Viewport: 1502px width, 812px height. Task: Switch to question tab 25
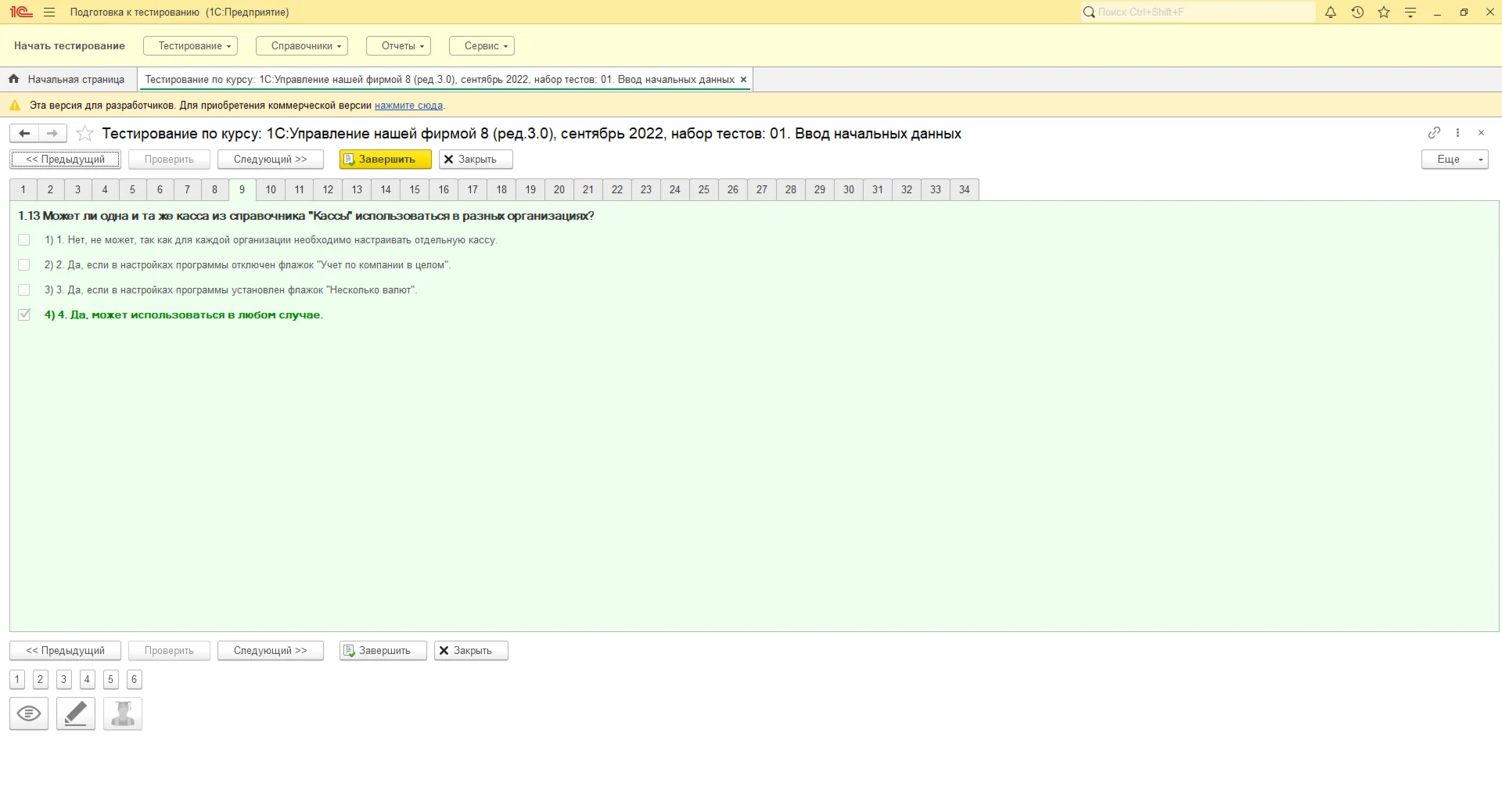pos(704,189)
